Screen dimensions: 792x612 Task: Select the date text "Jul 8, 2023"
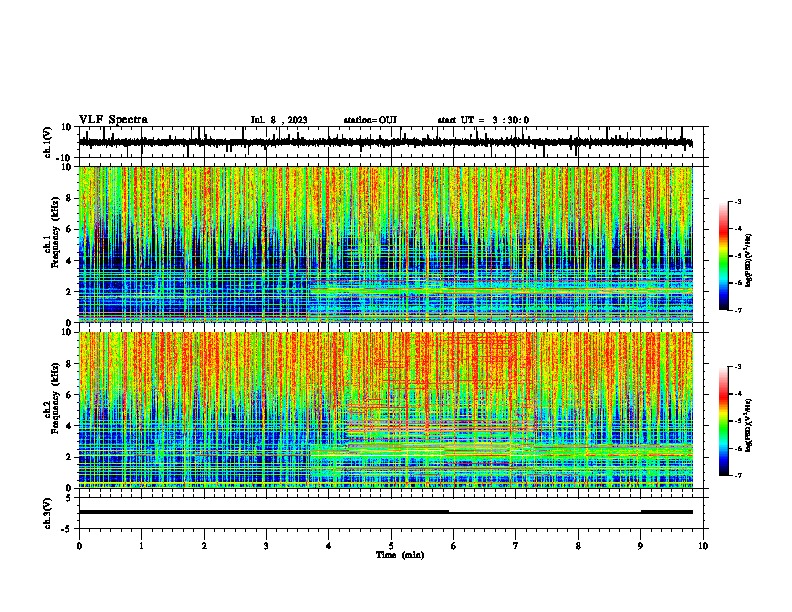[x=279, y=120]
